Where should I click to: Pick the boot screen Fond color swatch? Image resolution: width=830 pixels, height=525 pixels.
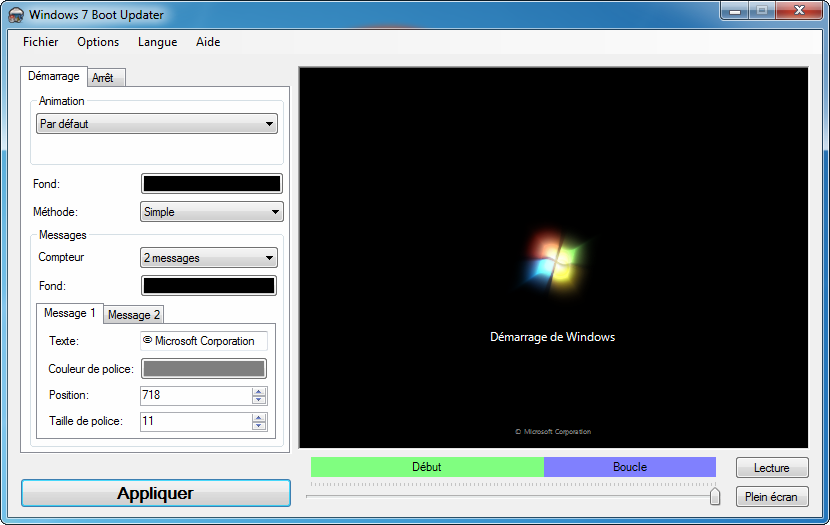pyautogui.click(x=212, y=184)
